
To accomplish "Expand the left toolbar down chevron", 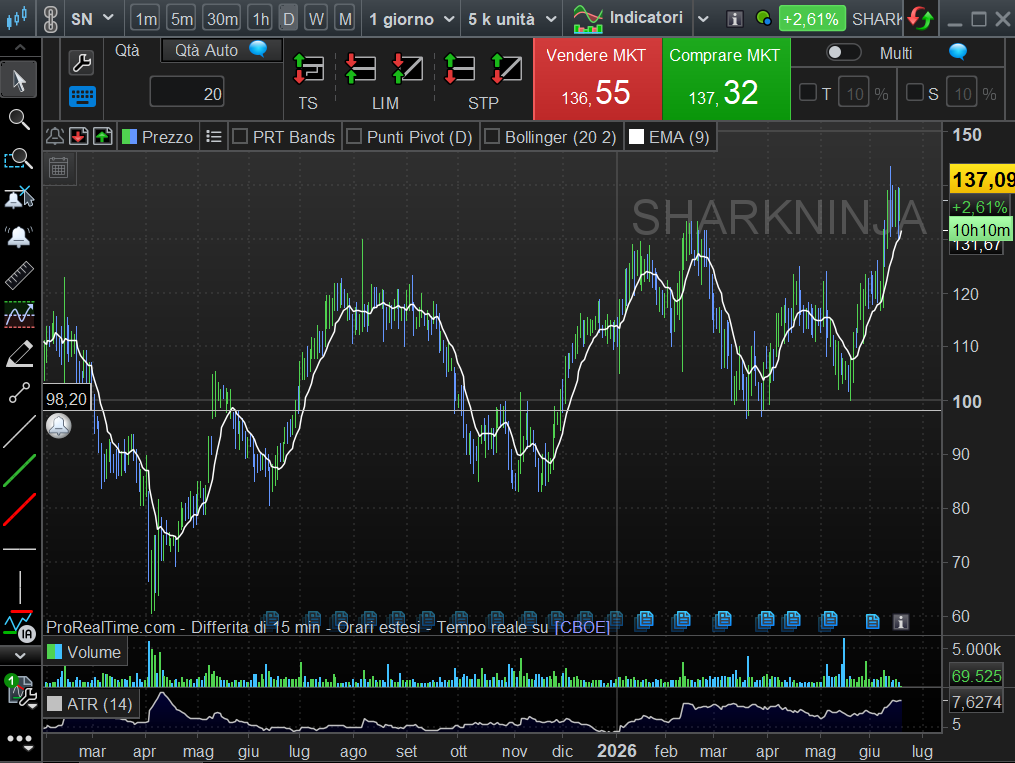I will (19, 656).
